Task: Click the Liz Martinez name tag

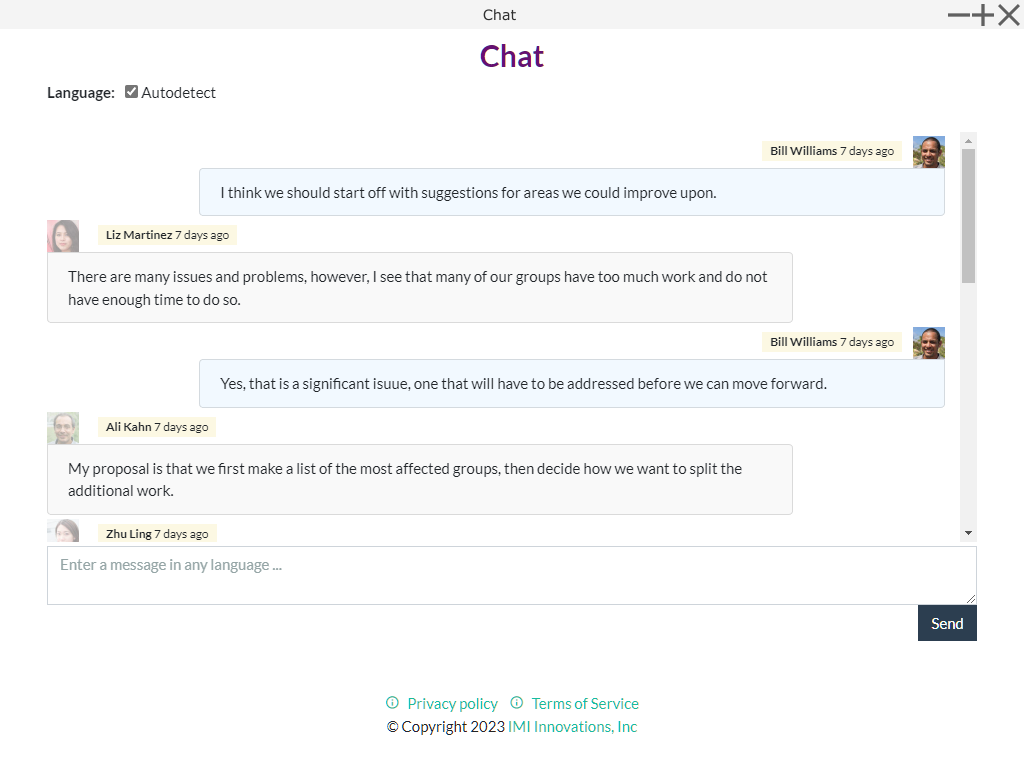Action: coord(139,235)
